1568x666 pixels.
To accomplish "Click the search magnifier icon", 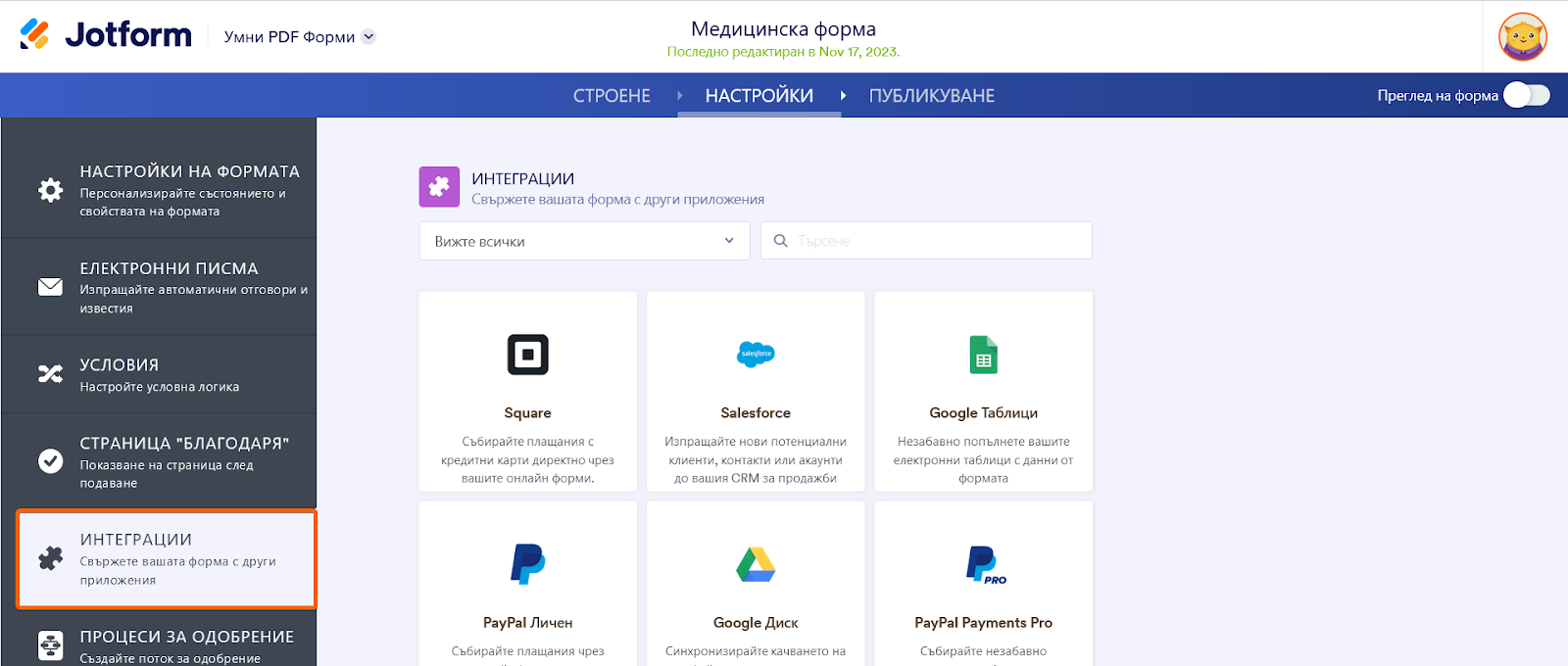I will (780, 240).
